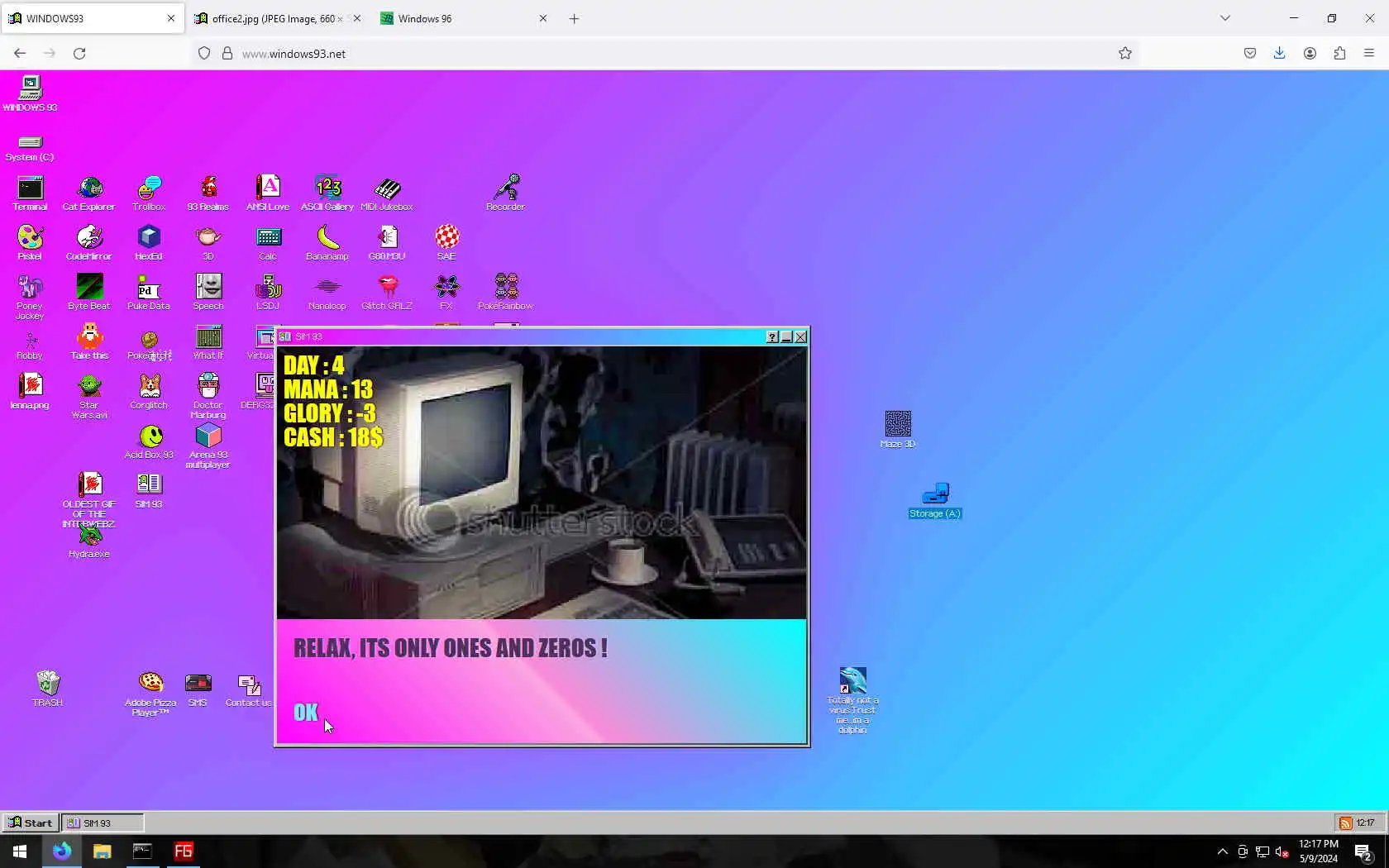Open the Recorder microphone icon
Viewport: 1389px width, 868px height.
click(x=505, y=193)
